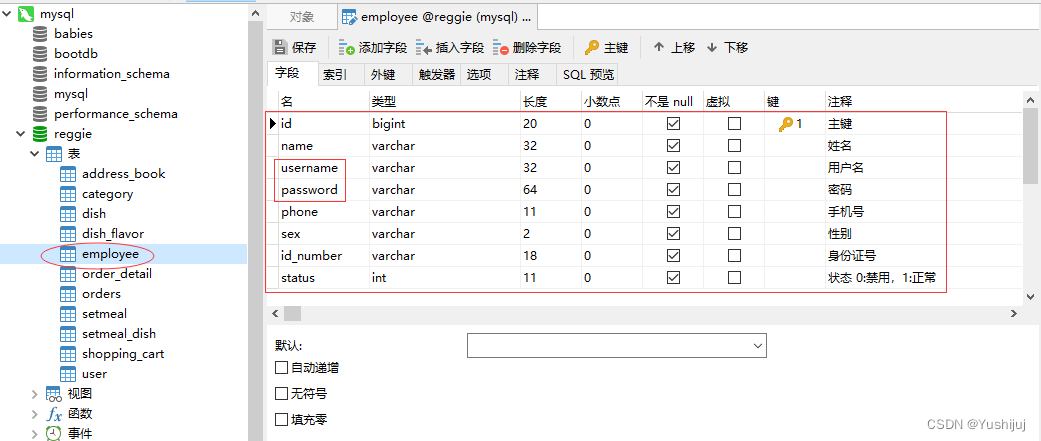Select the employee @reggie tab
Viewport: 1041px width, 441px height.
click(x=437, y=17)
